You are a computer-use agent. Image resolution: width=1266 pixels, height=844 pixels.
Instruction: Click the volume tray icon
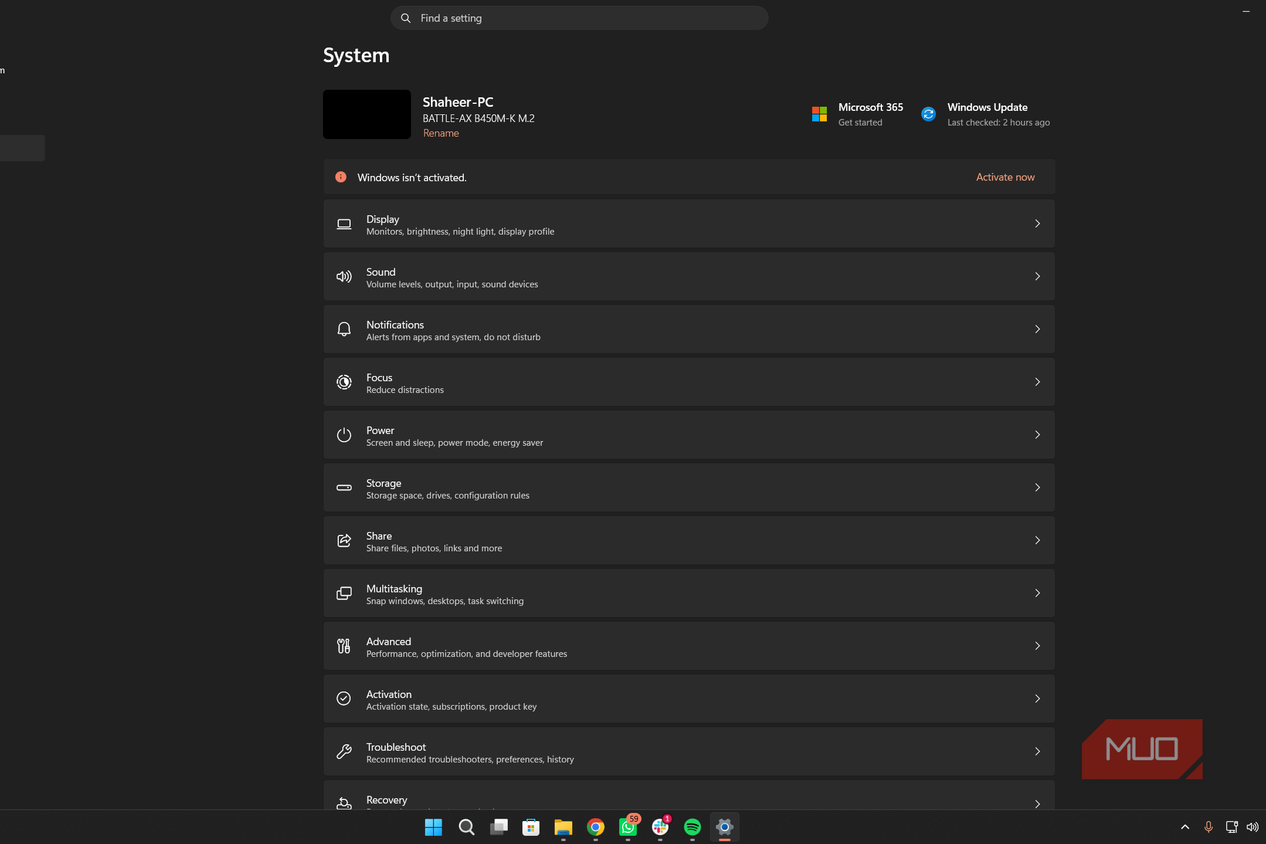pos(1253,827)
